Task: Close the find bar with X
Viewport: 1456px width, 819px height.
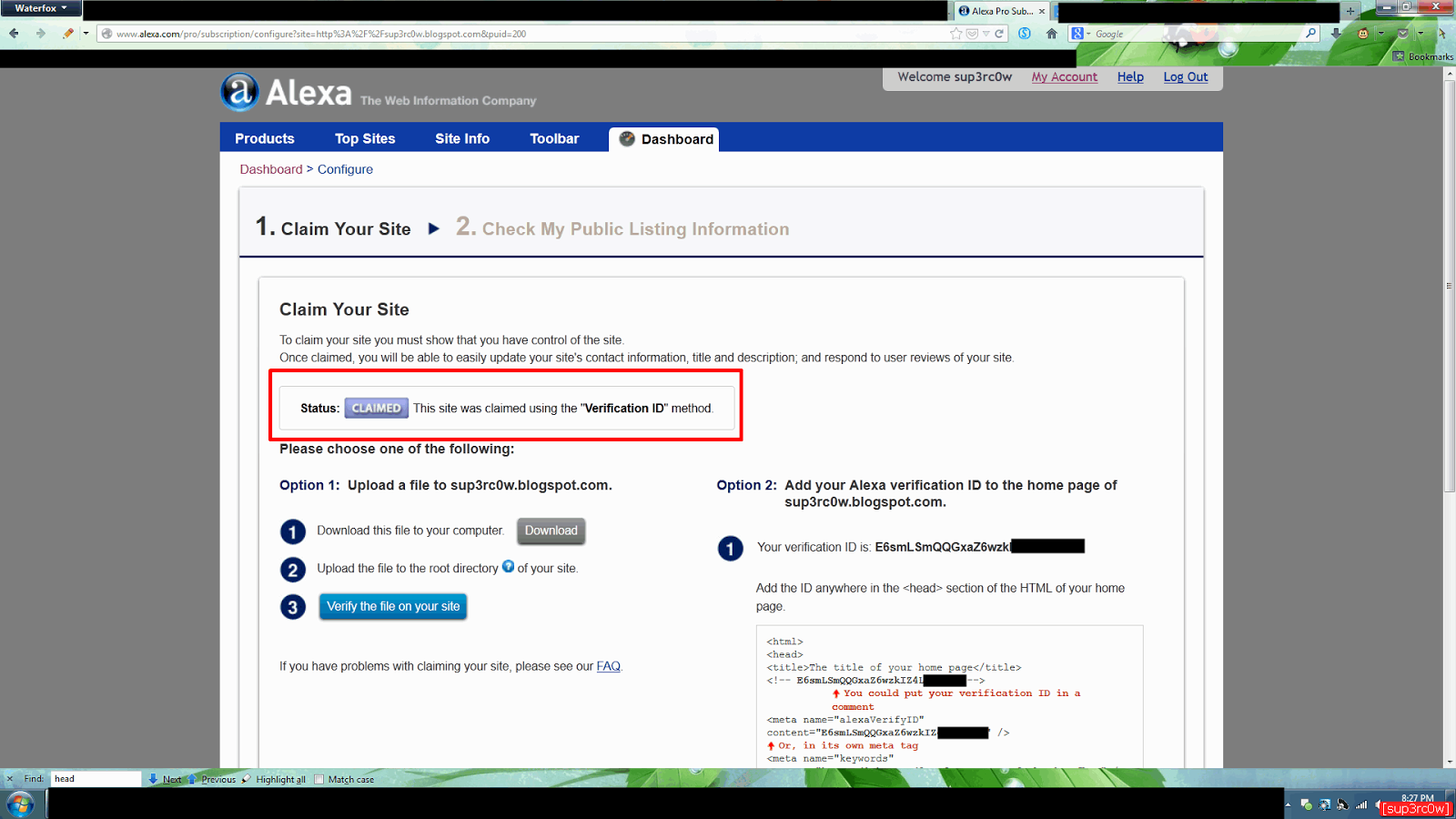Action: [x=10, y=779]
